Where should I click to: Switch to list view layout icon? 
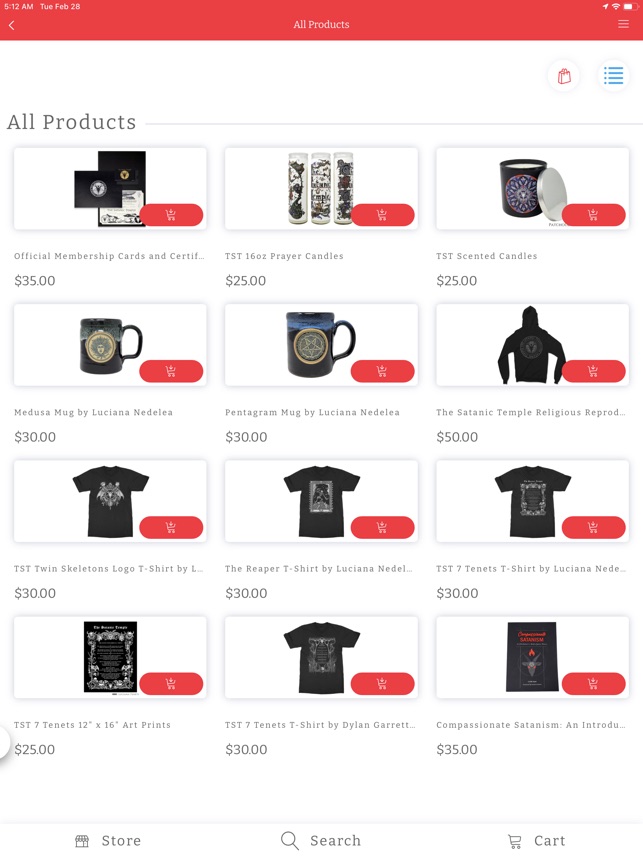(x=613, y=76)
